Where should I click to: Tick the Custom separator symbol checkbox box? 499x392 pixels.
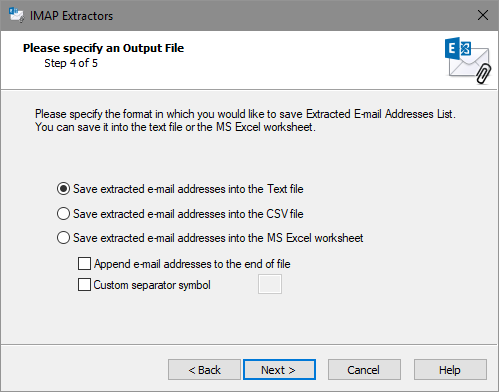(x=84, y=285)
